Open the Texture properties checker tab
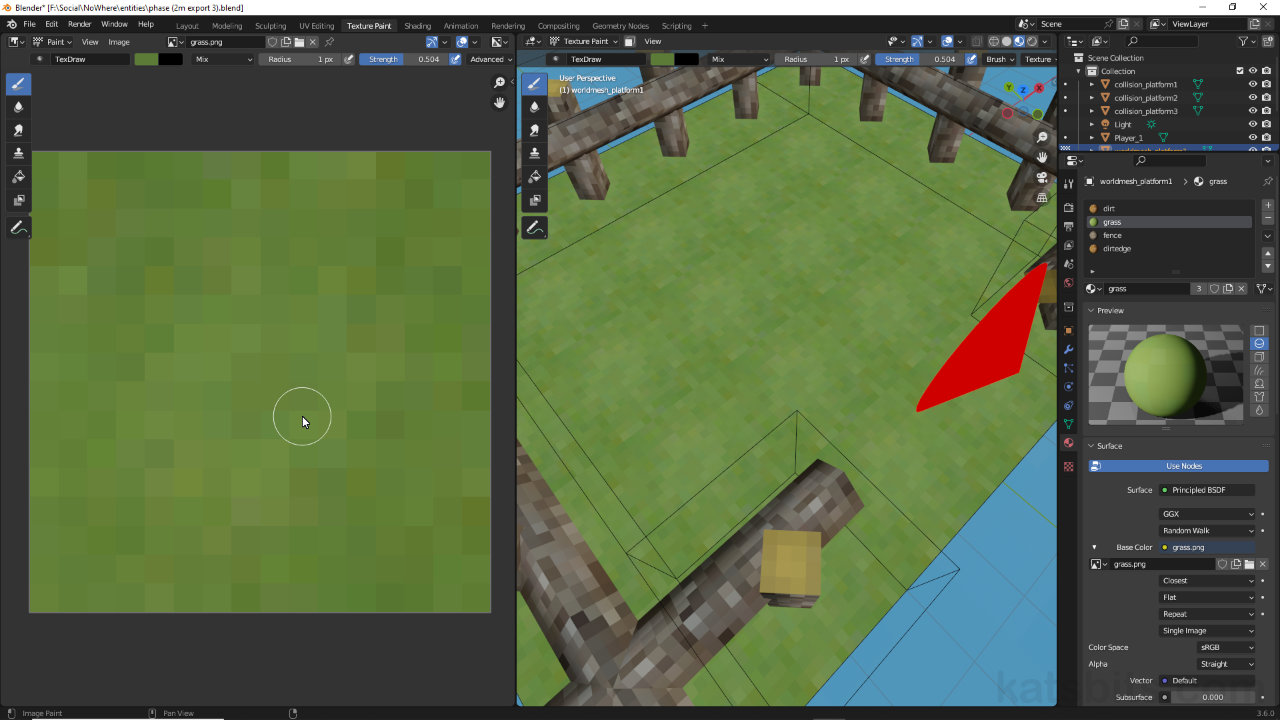The image size is (1280, 720). point(1068,467)
